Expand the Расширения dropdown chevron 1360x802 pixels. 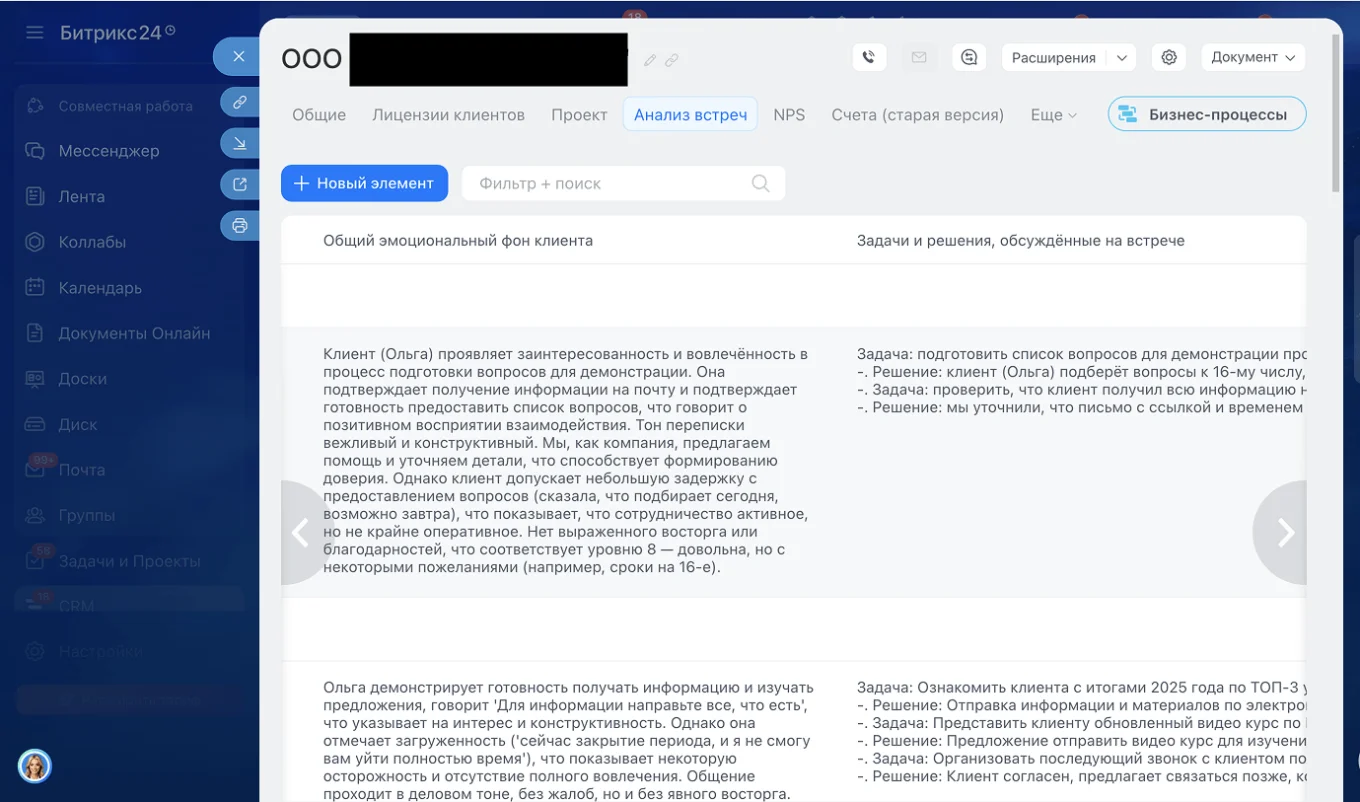tap(1122, 57)
